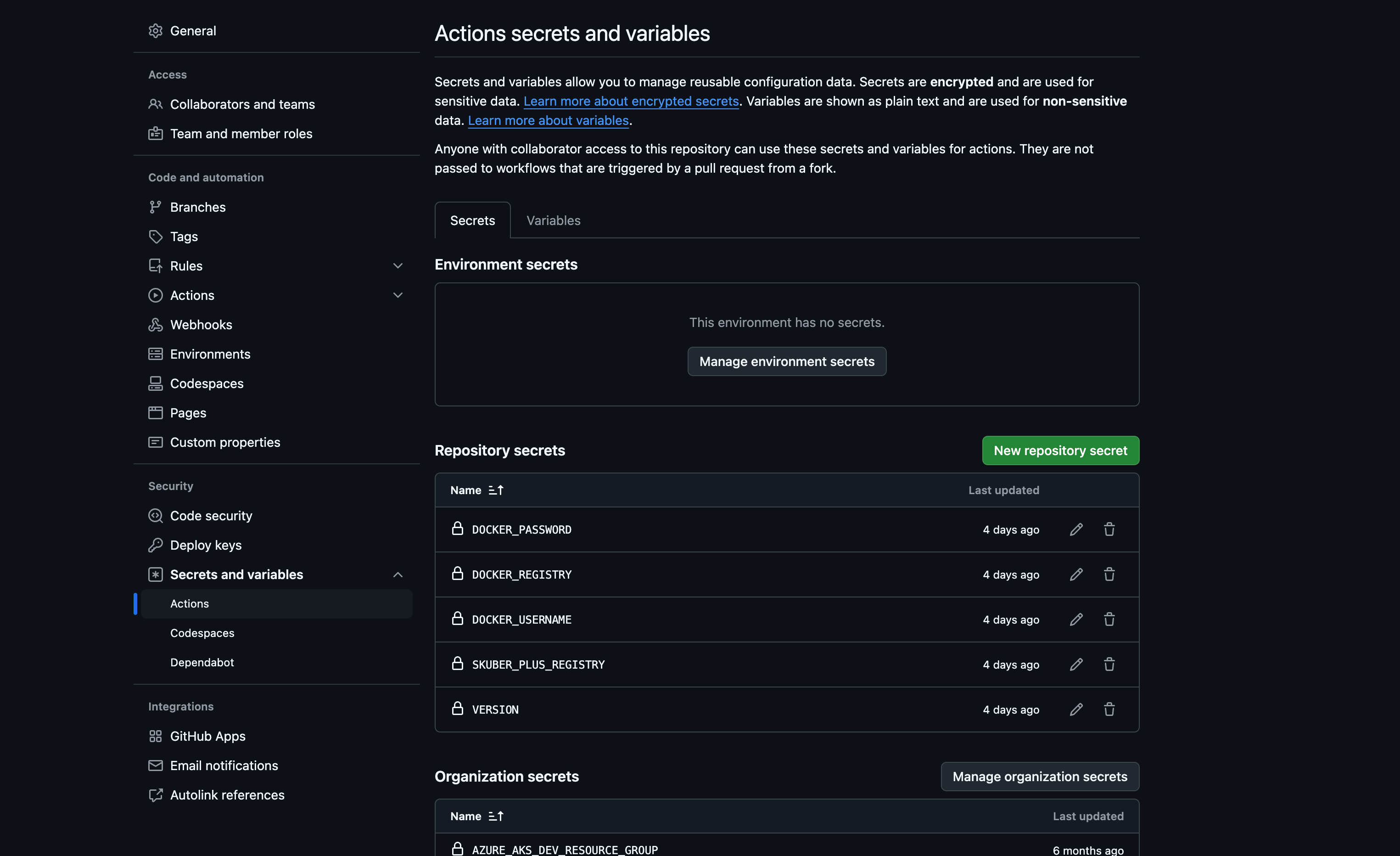Click the Deploy keys key icon
The width and height of the screenshot is (1400, 856).
(x=155, y=545)
